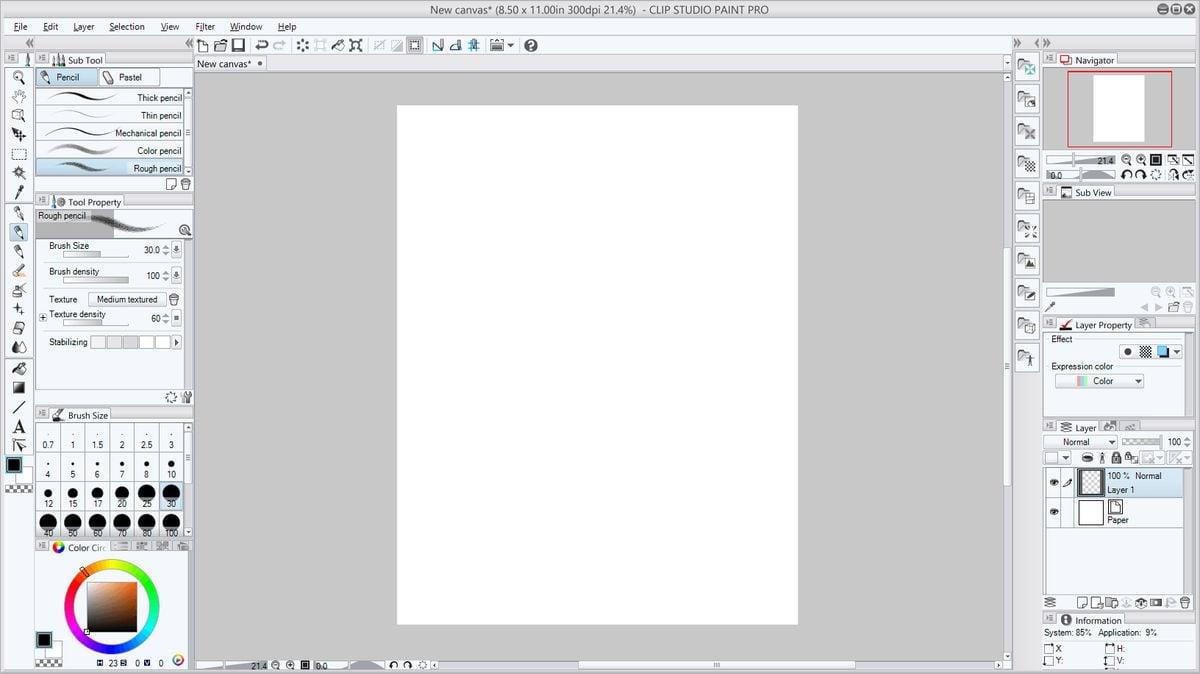The height and width of the screenshot is (674, 1200).
Task: Select the Eyedropper tool in the toolbox
Action: [18, 192]
